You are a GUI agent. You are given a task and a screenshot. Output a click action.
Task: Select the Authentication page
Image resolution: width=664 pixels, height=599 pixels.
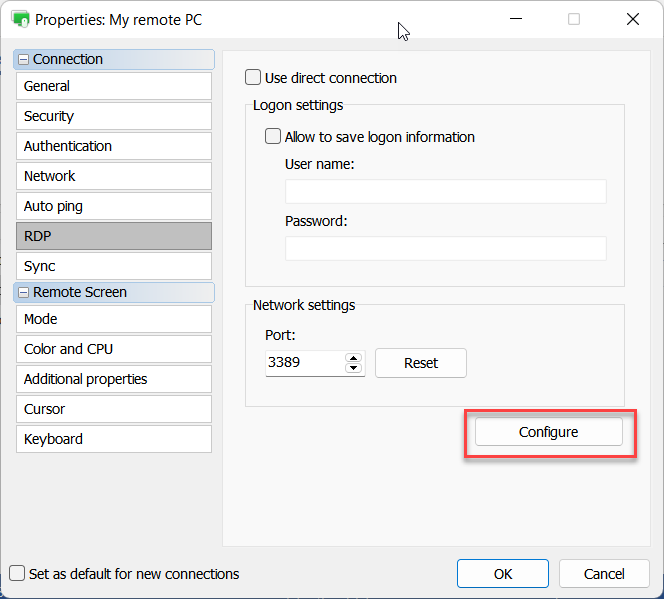point(113,146)
